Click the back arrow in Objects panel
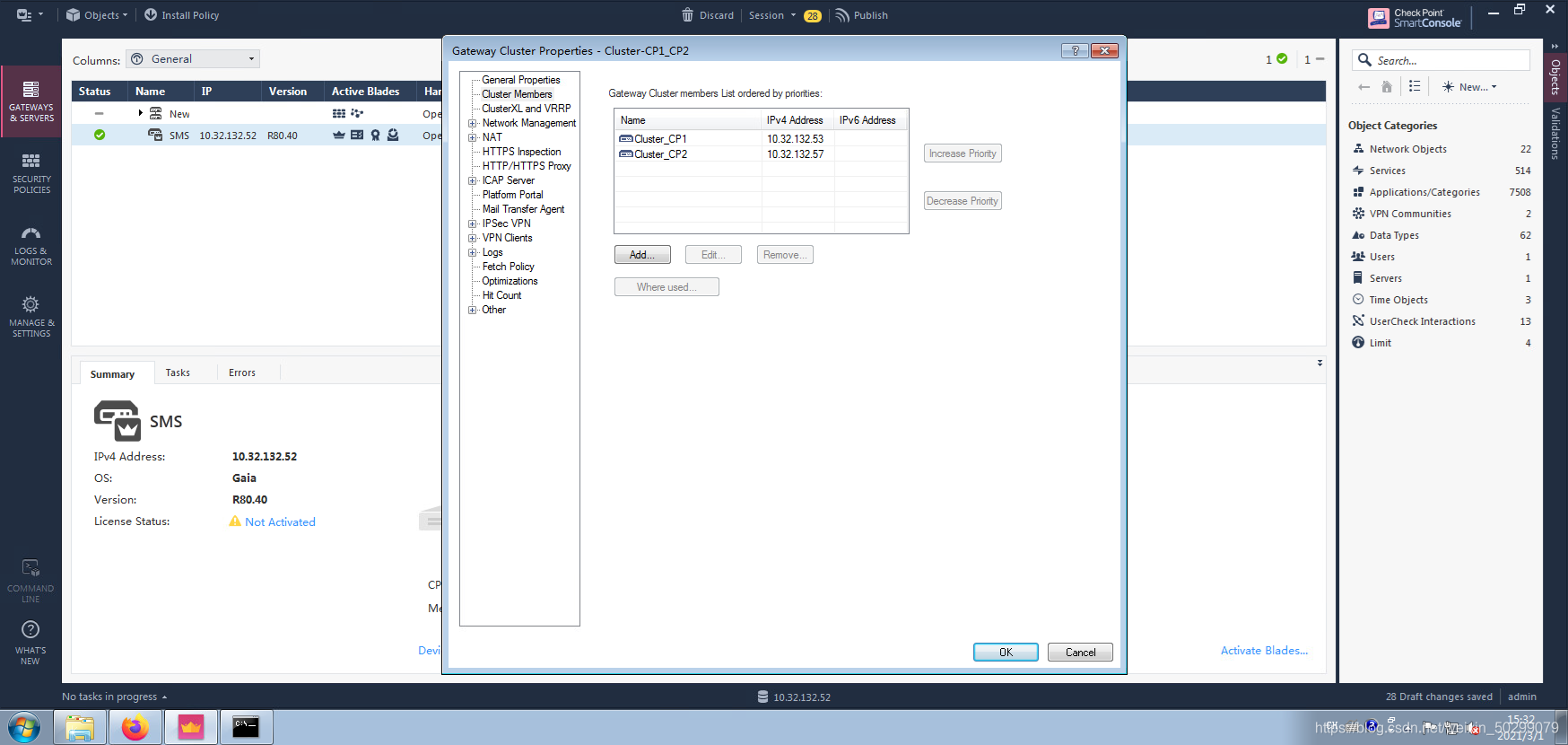This screenshot has height=745, width=1568. click(x=1364, y=87)
